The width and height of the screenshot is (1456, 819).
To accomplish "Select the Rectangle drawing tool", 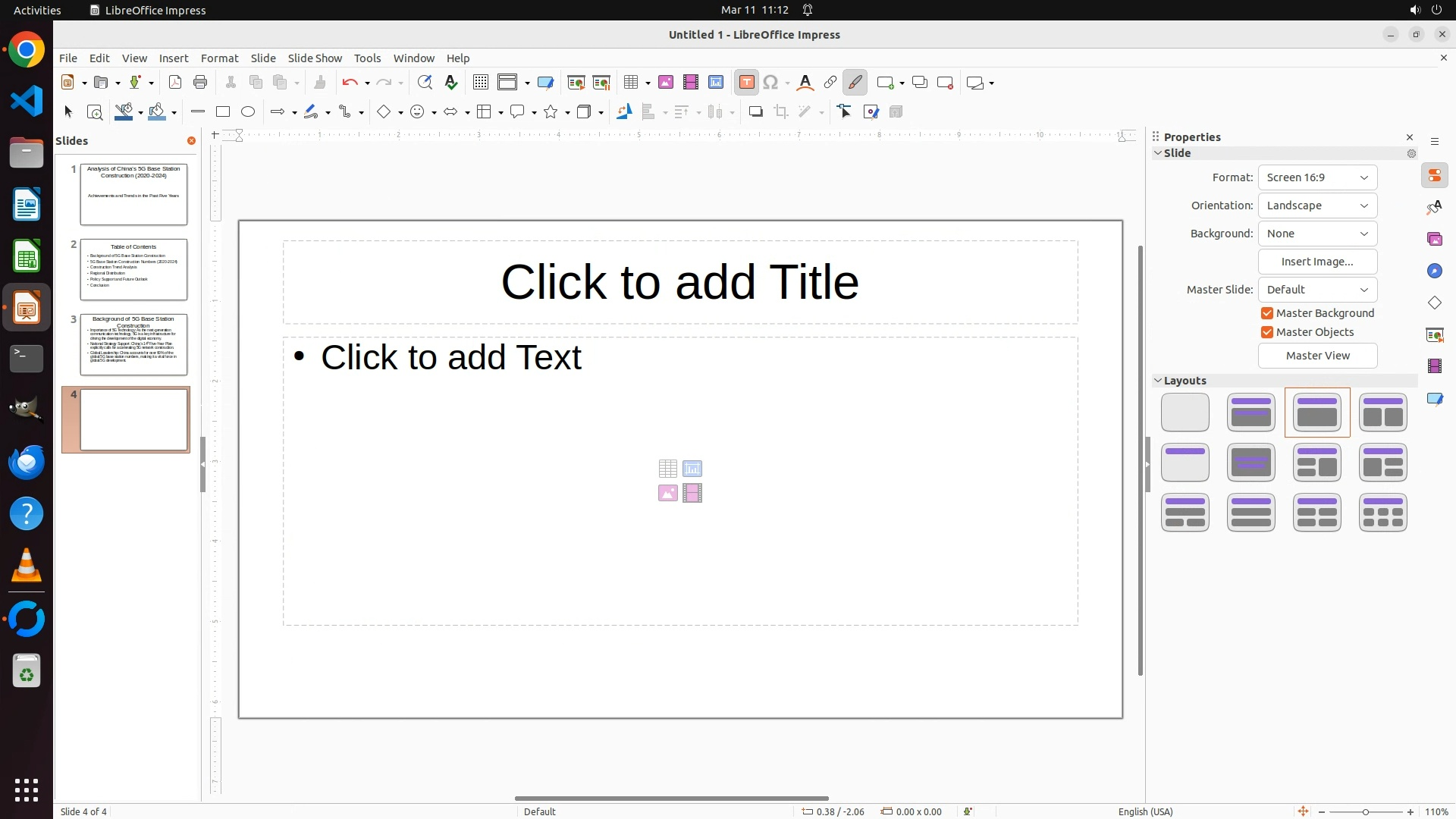I will point(223,112).
